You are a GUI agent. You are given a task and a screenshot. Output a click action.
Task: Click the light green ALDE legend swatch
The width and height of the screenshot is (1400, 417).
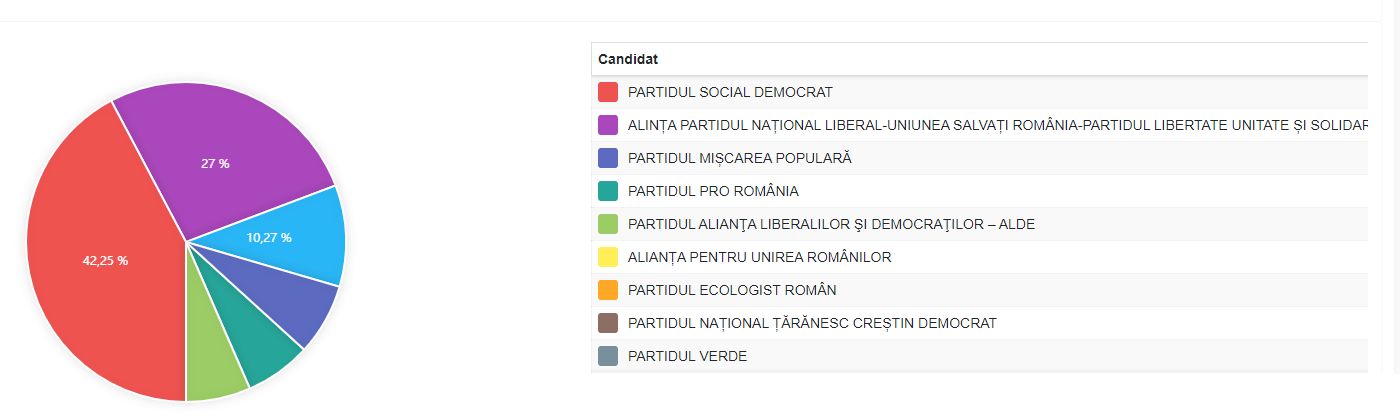pyautogui.click(x=608, y=224)
